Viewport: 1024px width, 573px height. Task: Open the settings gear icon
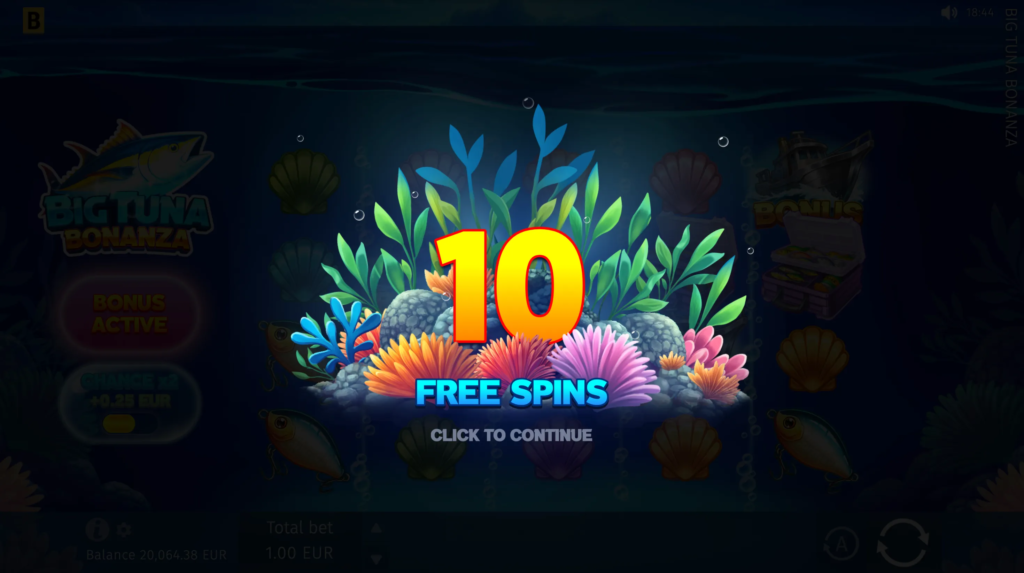coord(123,530)
